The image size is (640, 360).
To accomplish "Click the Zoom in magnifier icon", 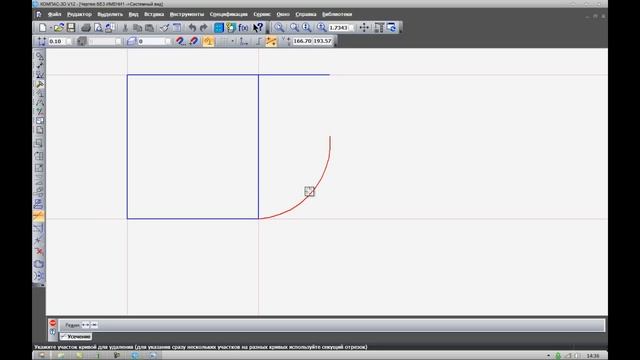I will coord(294,28).
